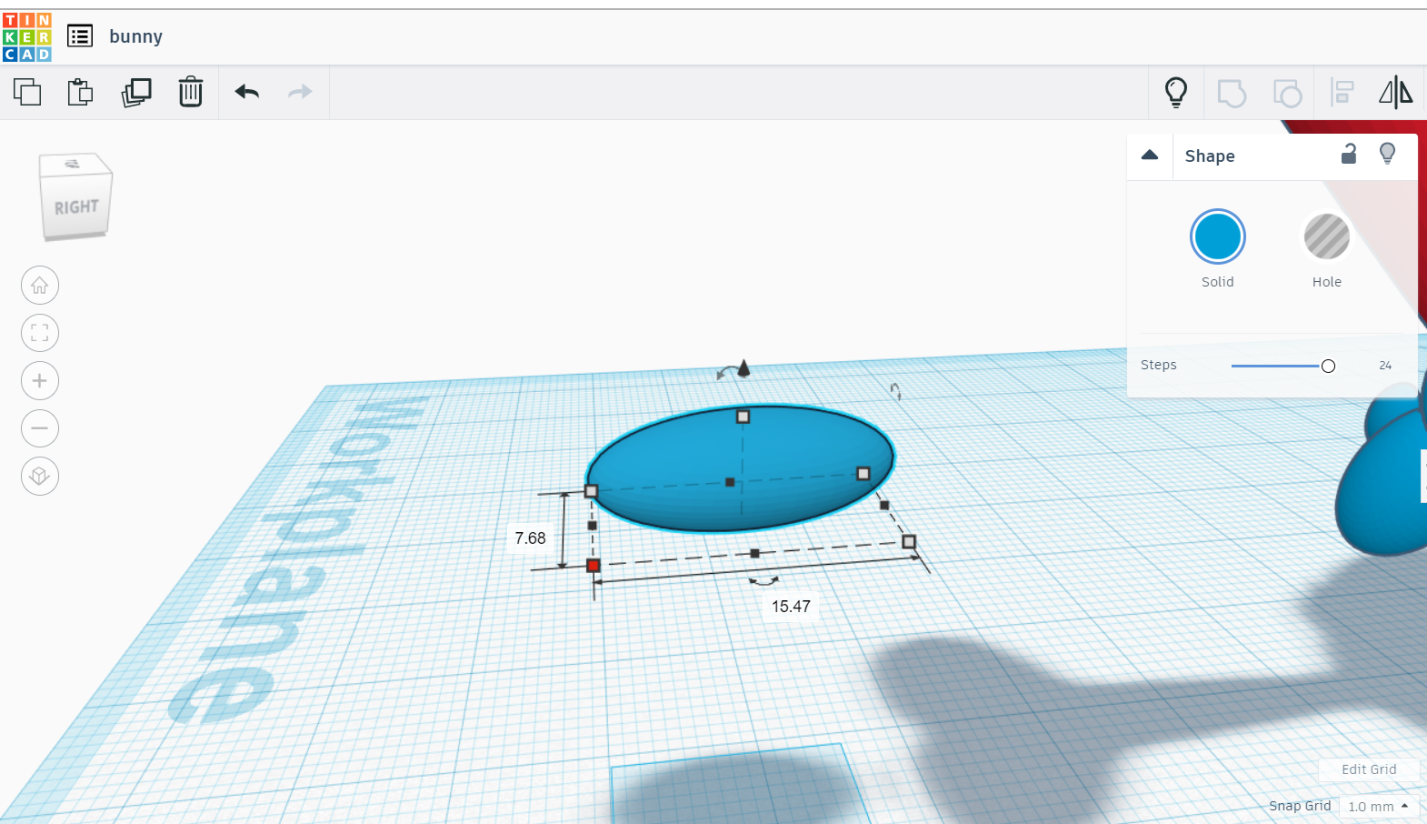Click the Shape panel title
This screenshot has width=1427, height=824.
click(1210, 156)
